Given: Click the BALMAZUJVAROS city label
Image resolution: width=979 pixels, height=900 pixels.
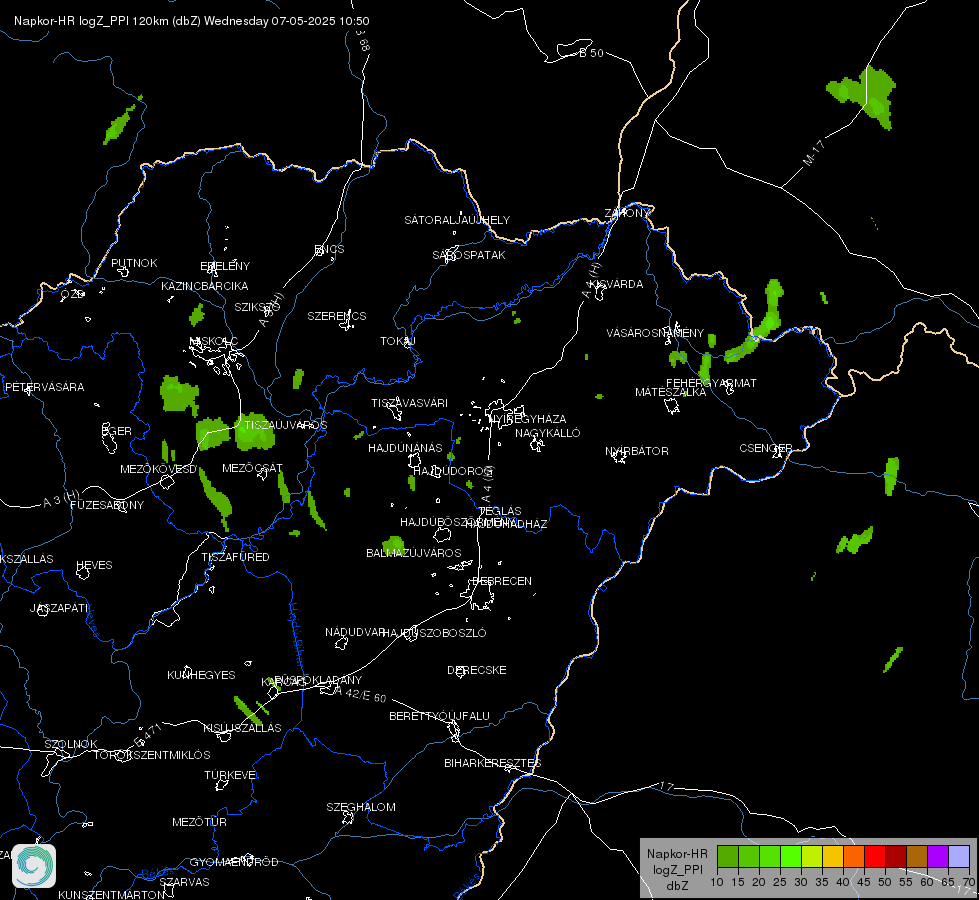Looking at the screenshot, I should [414, 553].
